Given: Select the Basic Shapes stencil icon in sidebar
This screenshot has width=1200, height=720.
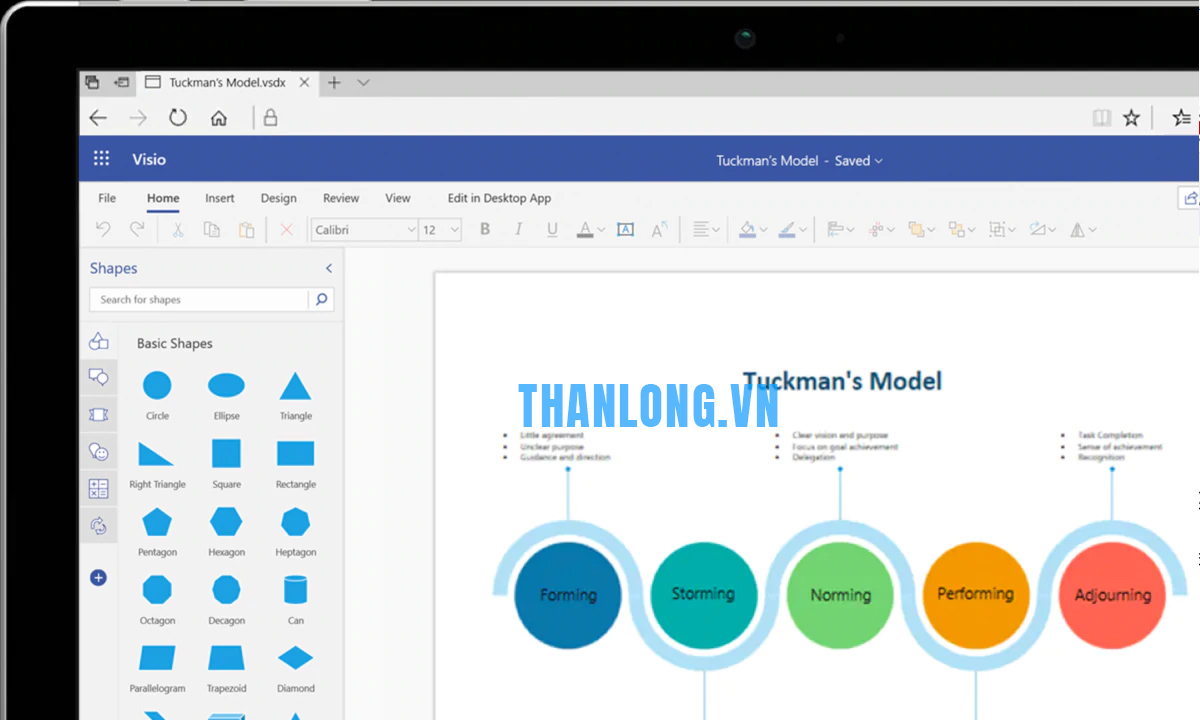Looking at the screenshot, I should point(98,341).
